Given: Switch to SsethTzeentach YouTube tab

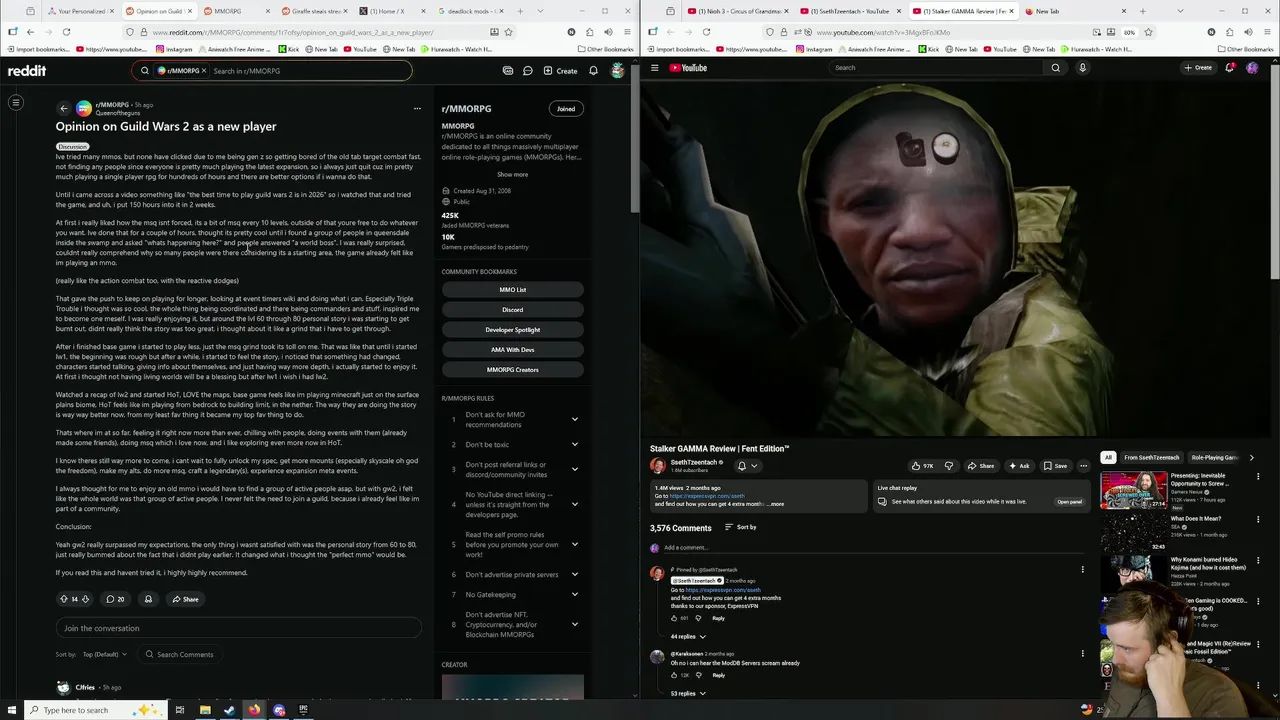Looking at the screenshot, I should coord(851,11).
